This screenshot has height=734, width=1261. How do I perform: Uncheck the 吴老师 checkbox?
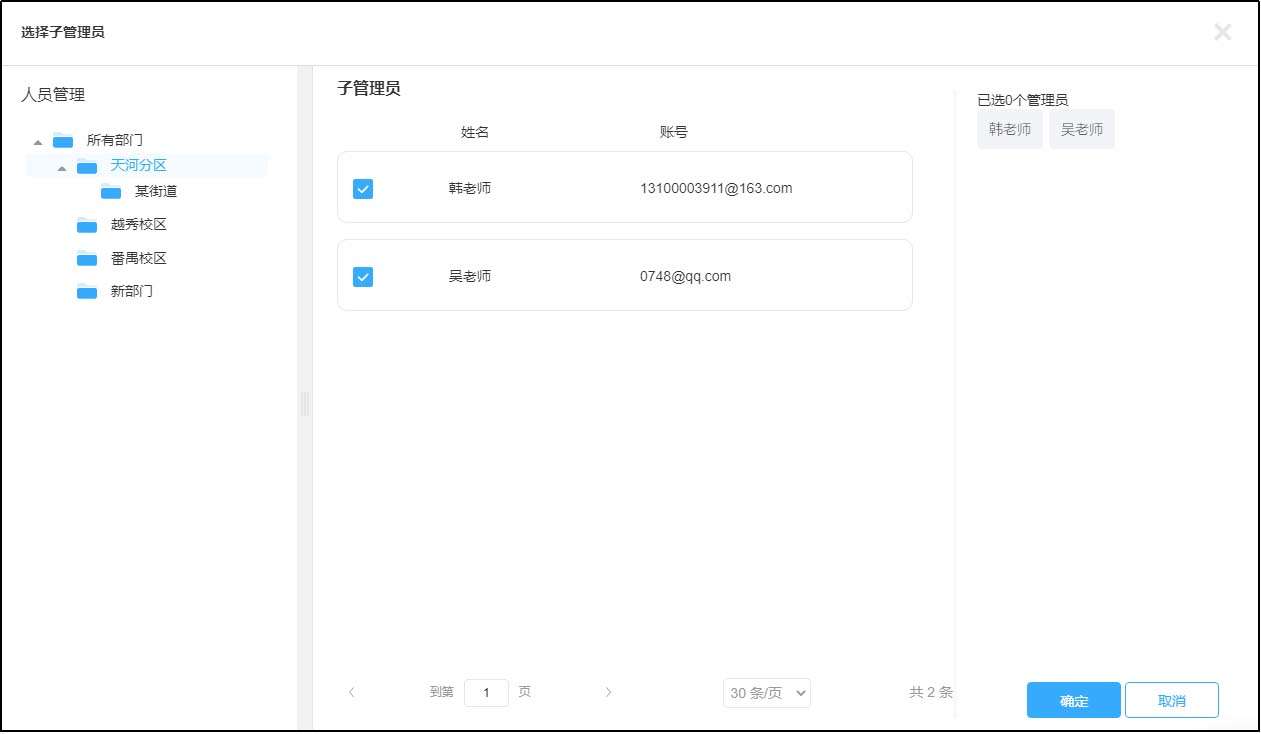pos(362,276)
